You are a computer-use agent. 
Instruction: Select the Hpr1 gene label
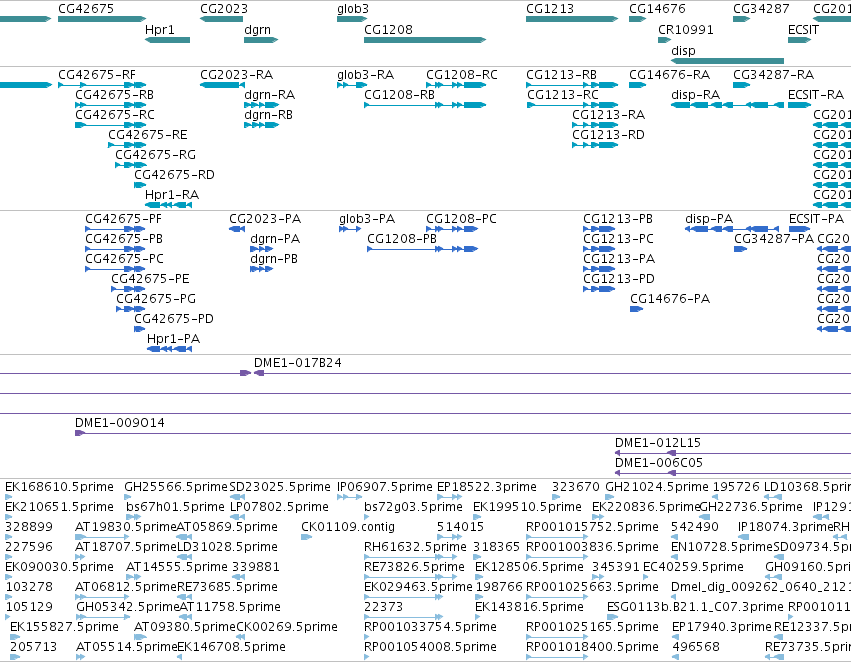point(160,30)
